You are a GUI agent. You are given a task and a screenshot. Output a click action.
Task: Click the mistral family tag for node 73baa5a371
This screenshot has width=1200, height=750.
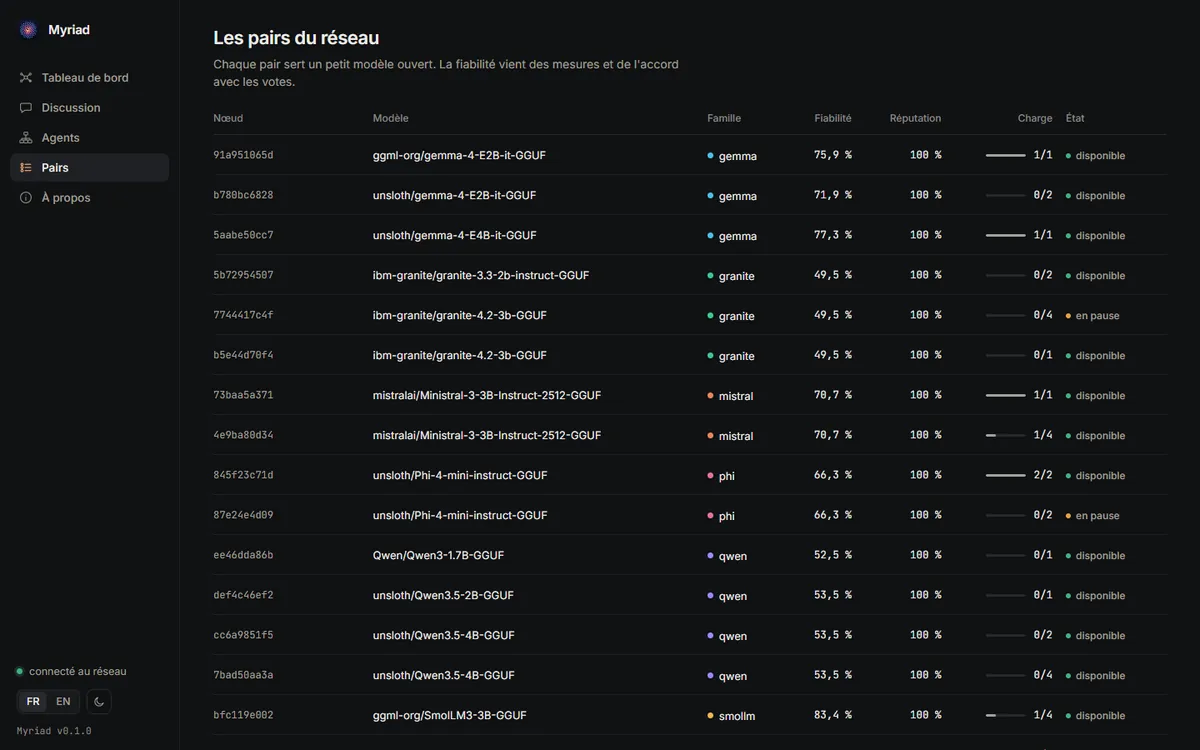(x=730, y=396)
